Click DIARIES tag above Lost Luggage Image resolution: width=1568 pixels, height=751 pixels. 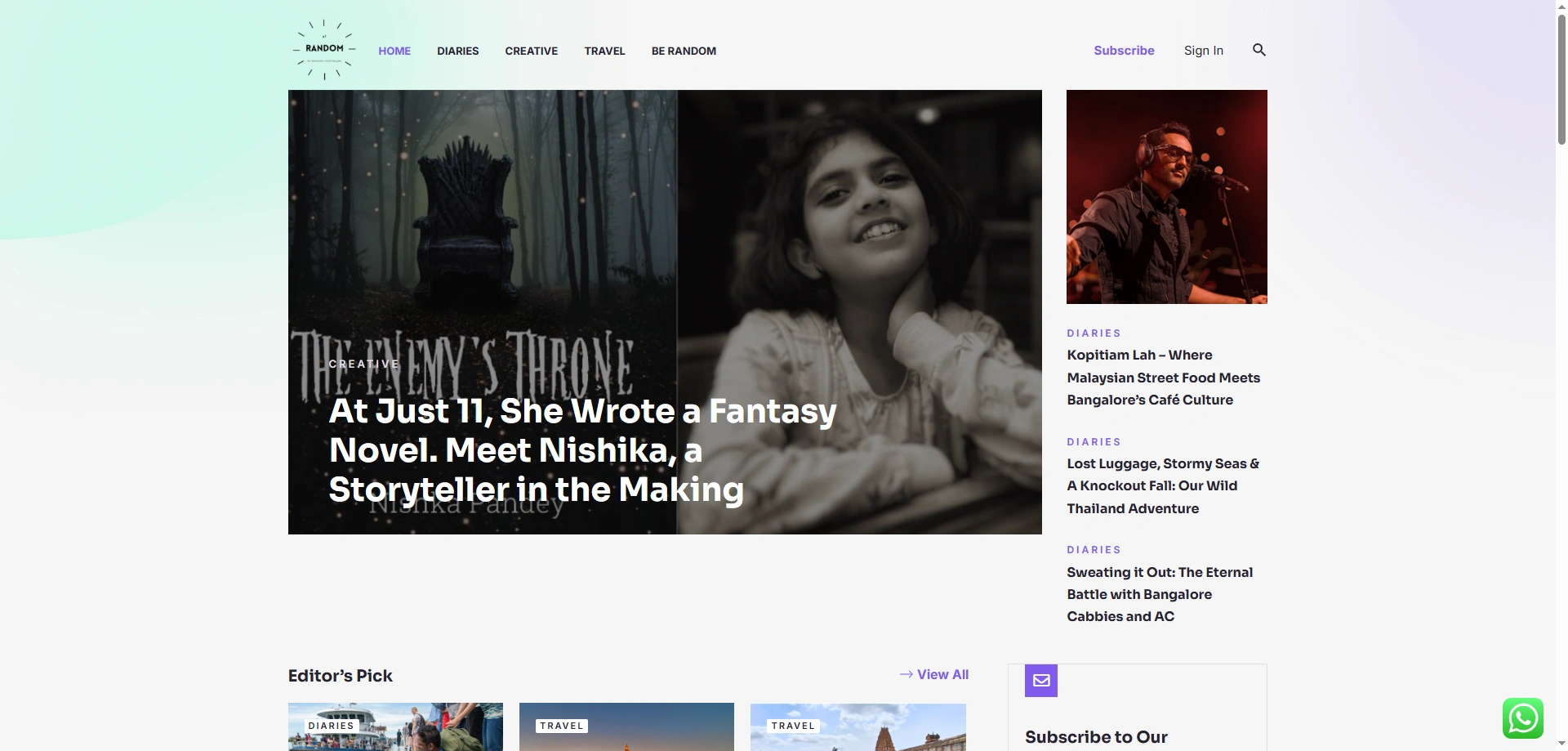[x=1094, y=442]
